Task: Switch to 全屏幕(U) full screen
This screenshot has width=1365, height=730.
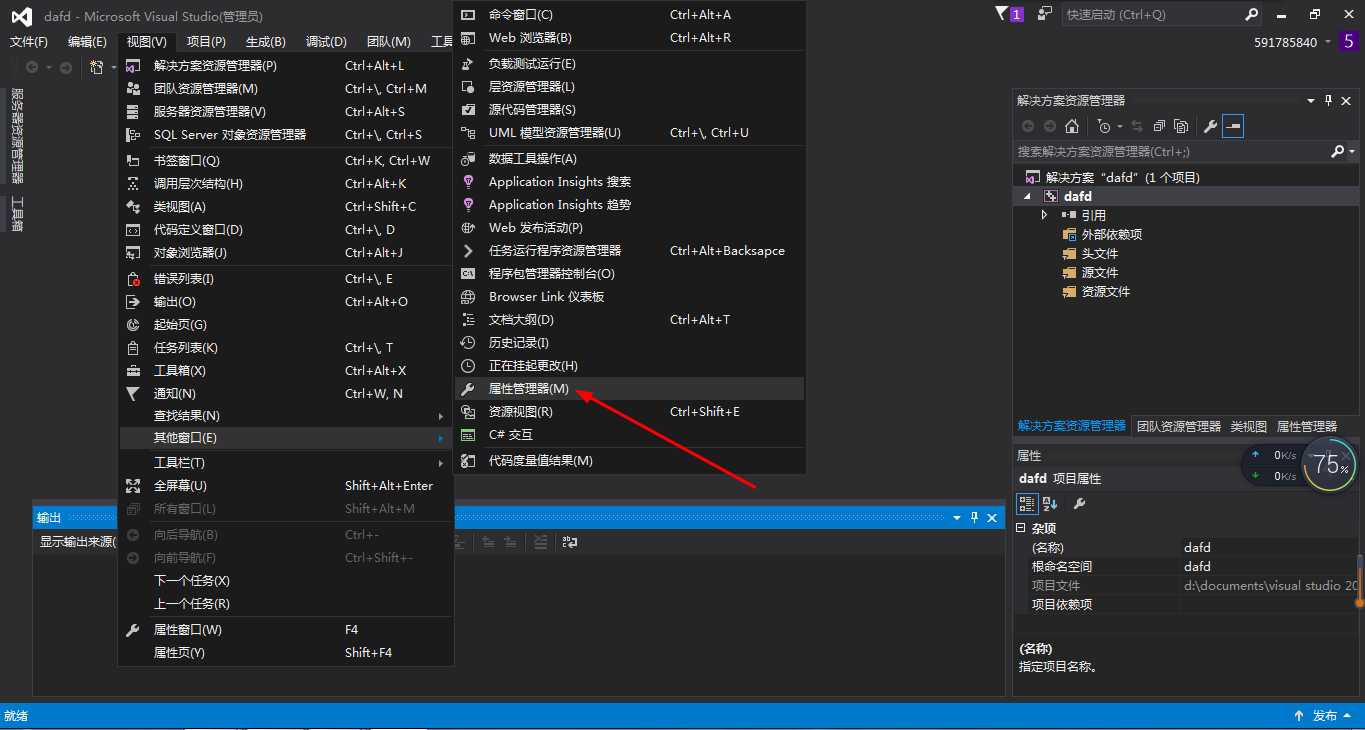Action: tap(286, 485)
